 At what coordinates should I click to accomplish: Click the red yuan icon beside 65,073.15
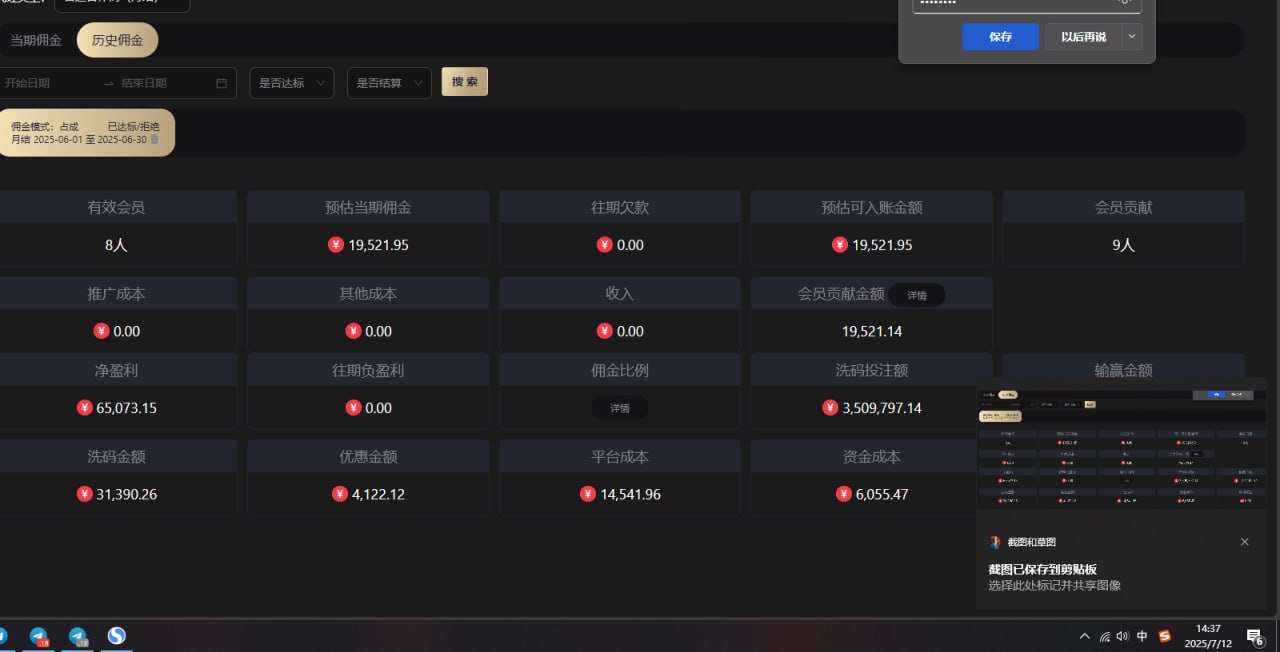84,408
